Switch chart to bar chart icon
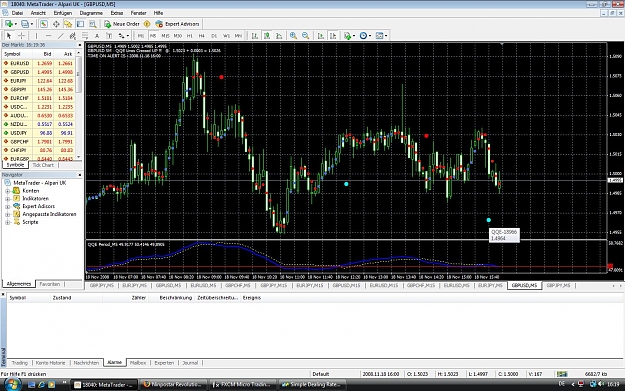This screenshot has width=625, height=391. click(x=254, y=36)
